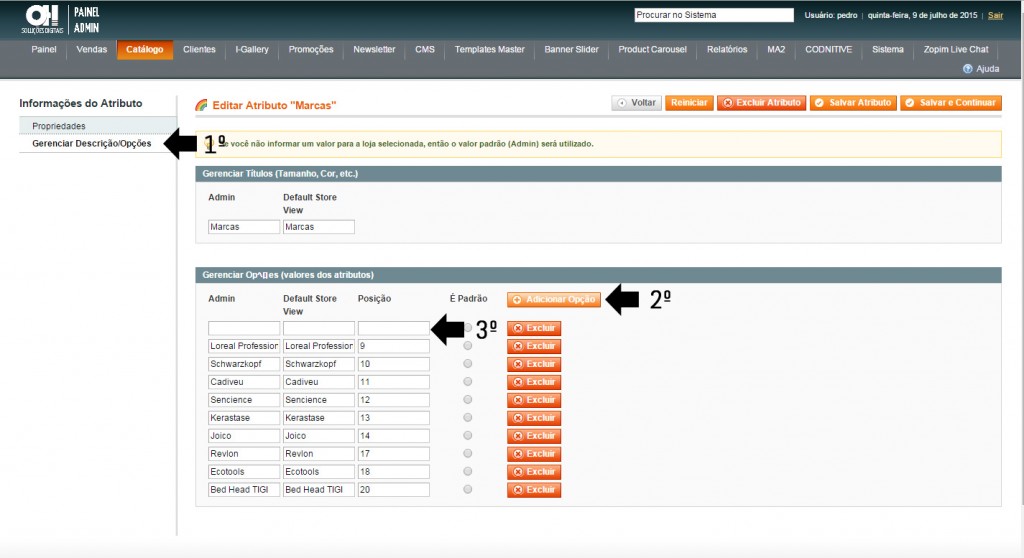Viewport: 1024px width, 558px height.
Task: Delete the Cadiveu option
Action: [x=534, y=382]
